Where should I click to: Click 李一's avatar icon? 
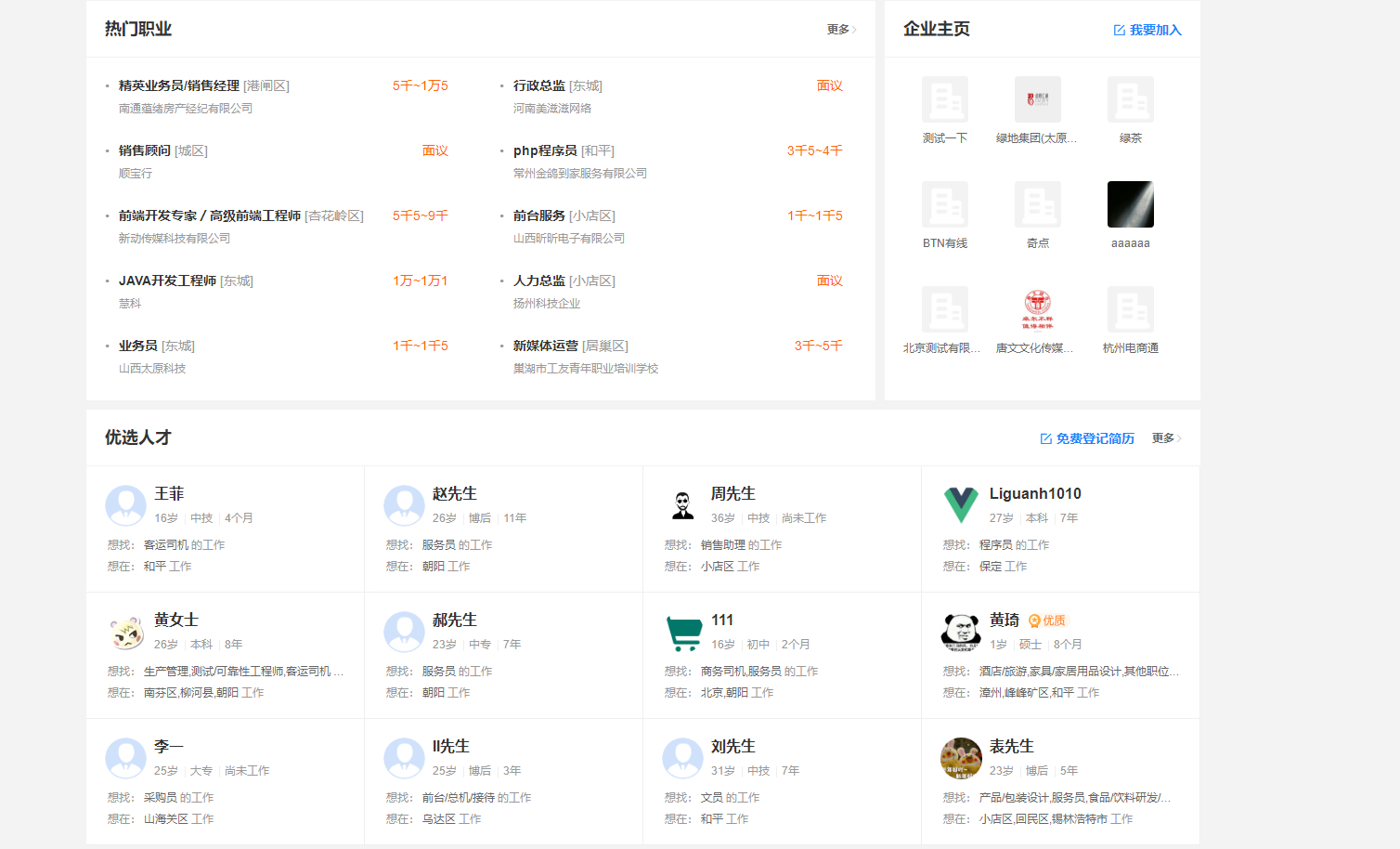pyautogui.click(x=125, y=759)
